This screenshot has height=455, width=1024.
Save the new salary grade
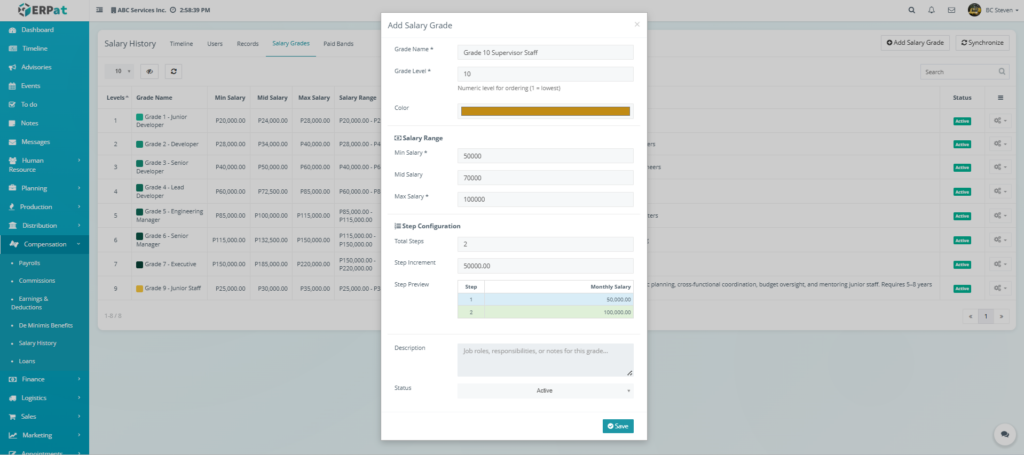pos(617,426)
